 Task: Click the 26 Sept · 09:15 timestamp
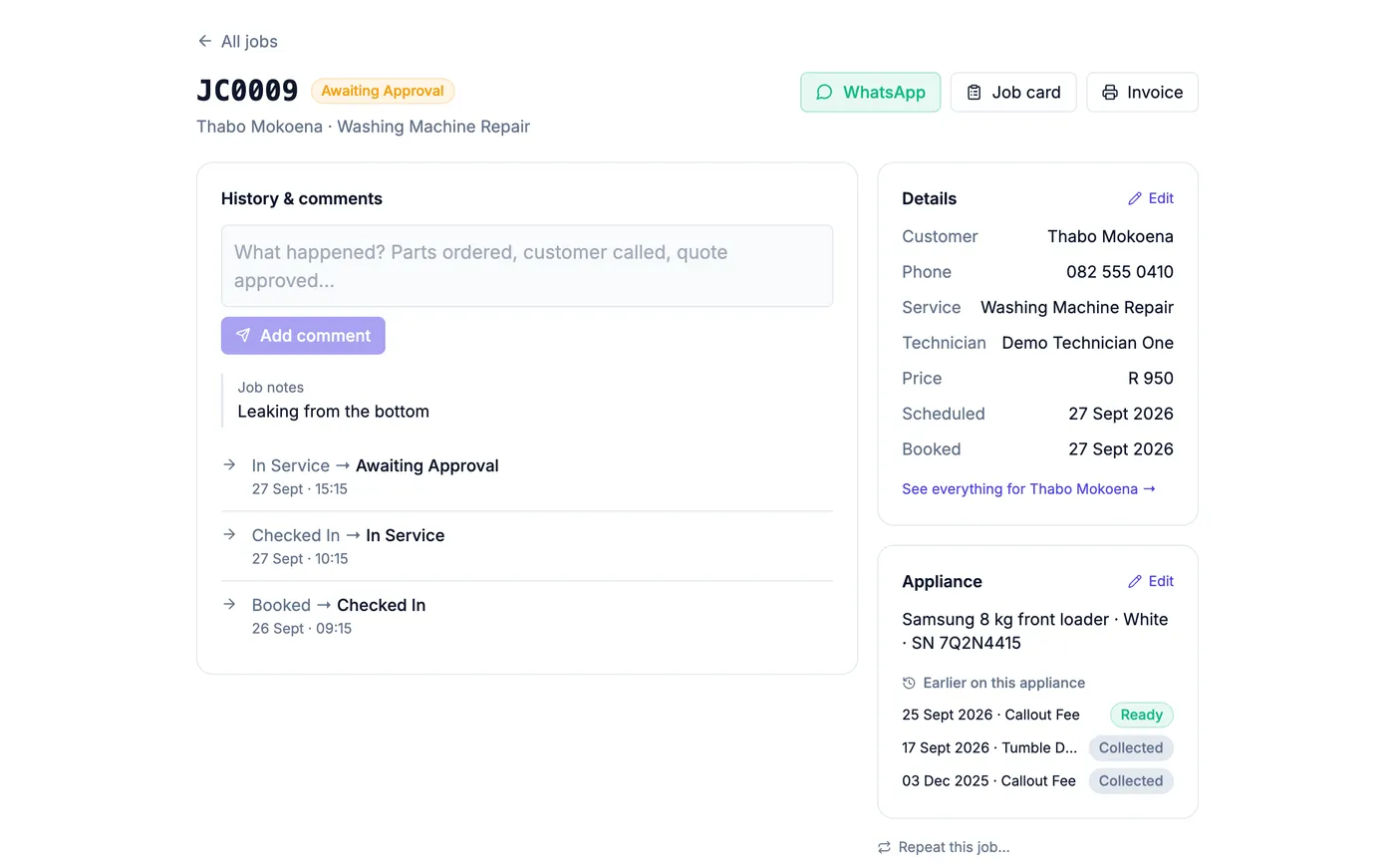(x=302, y=629)
